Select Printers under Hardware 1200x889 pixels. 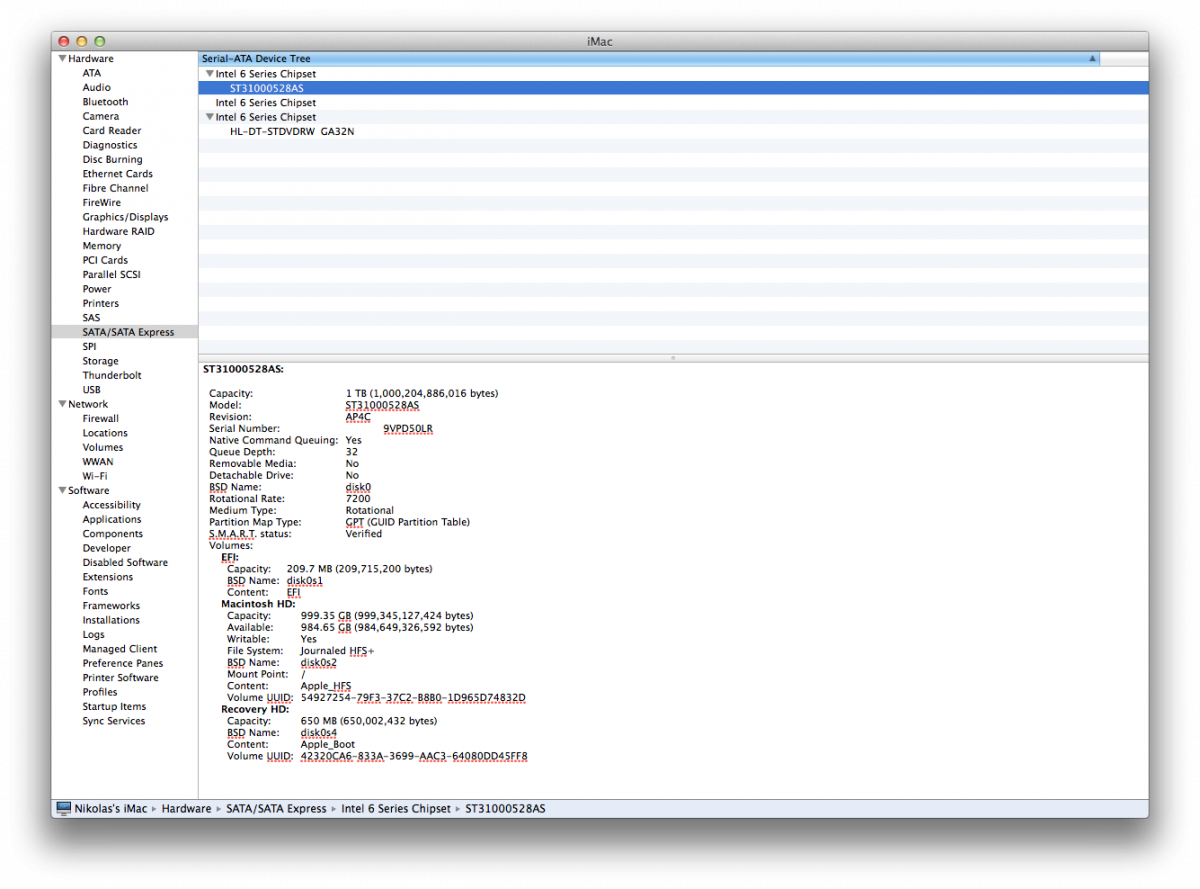pos(100,304)
